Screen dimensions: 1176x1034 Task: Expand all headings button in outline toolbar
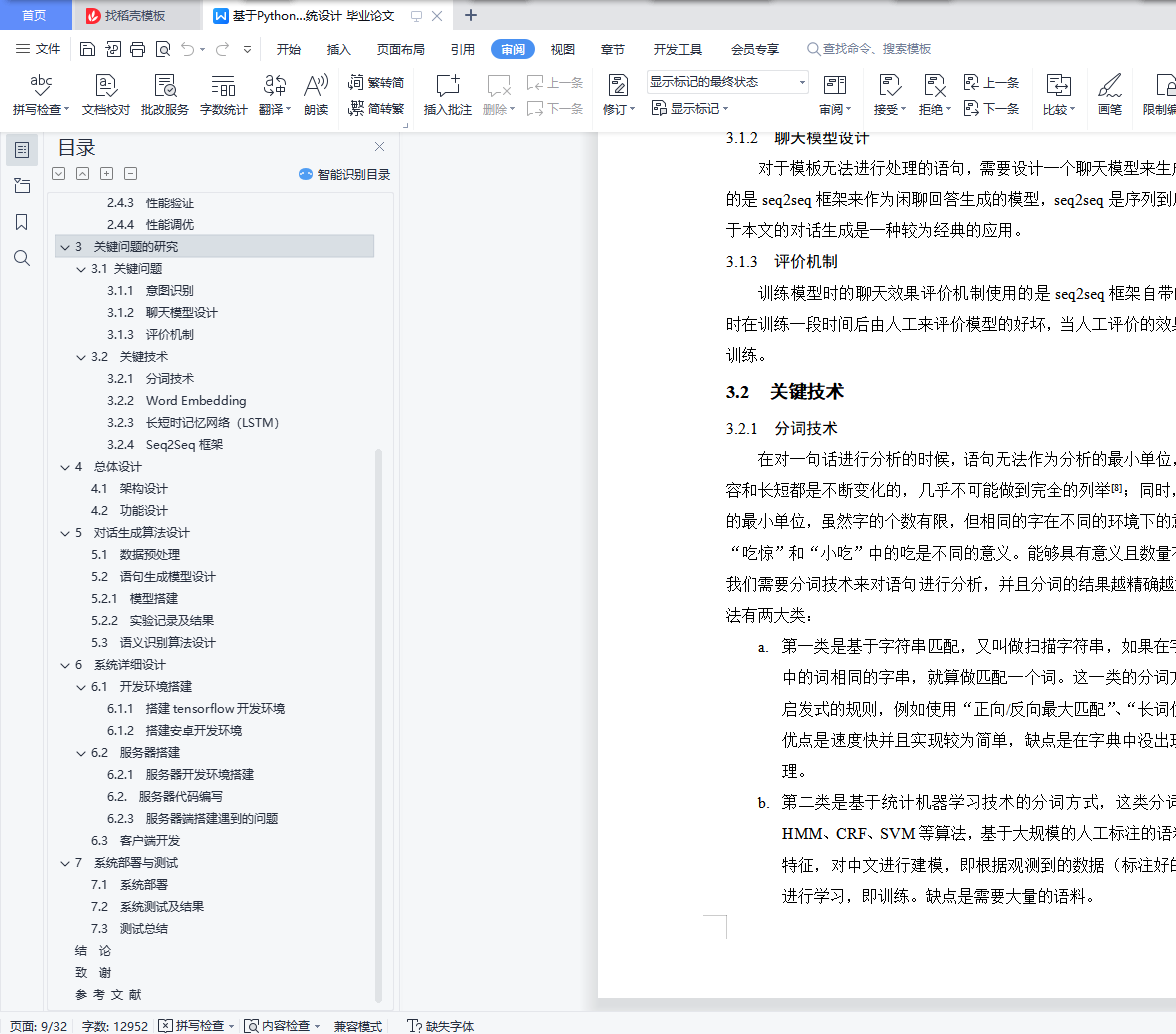pos(58,174)
